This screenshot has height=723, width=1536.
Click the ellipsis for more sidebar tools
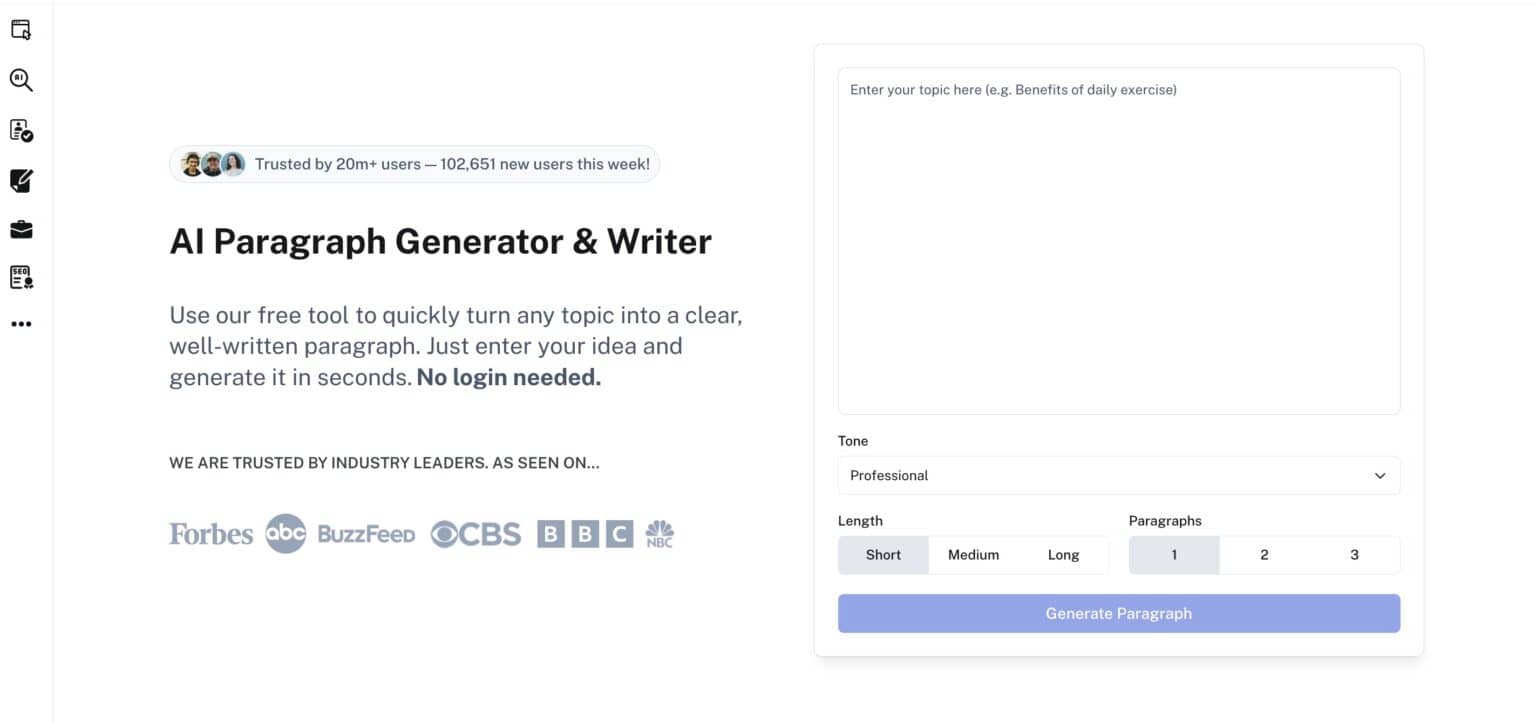click(x=21, y=323)
